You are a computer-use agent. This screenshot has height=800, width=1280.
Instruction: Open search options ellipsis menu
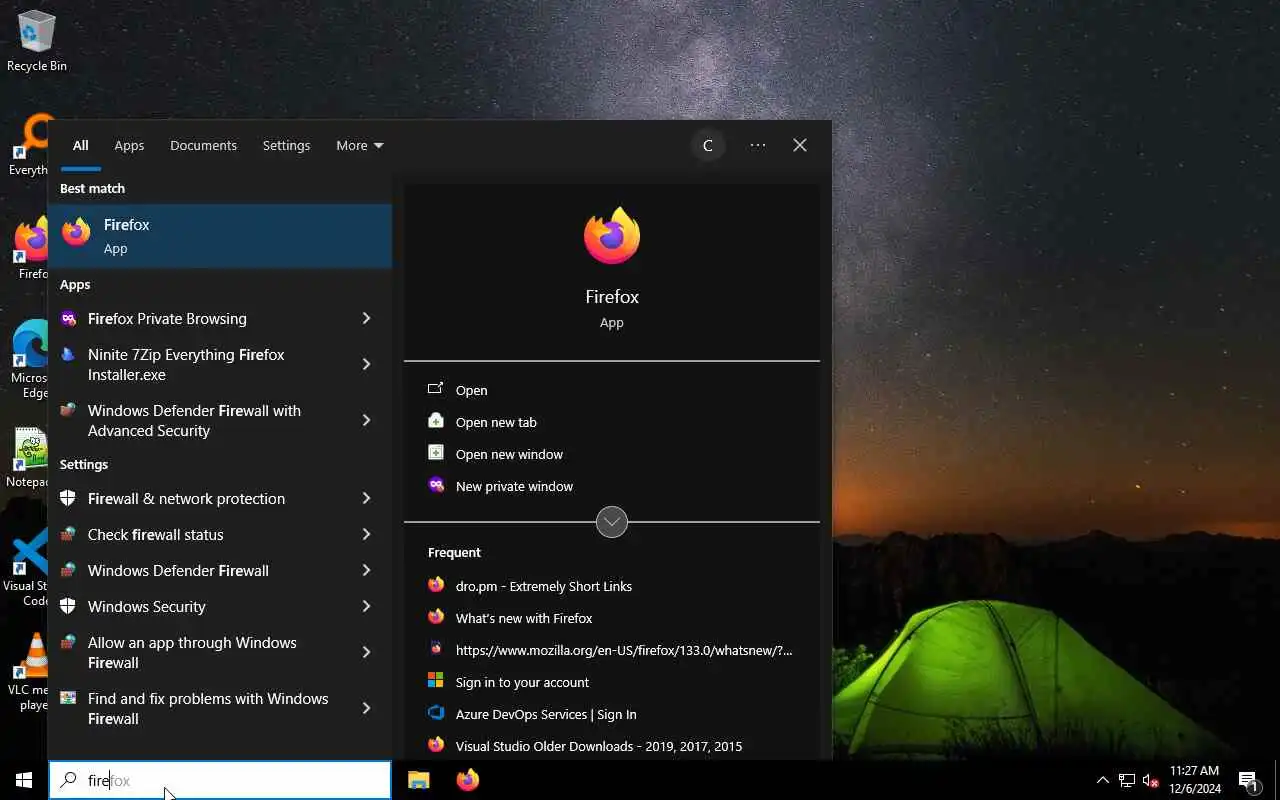pos(758,145)
